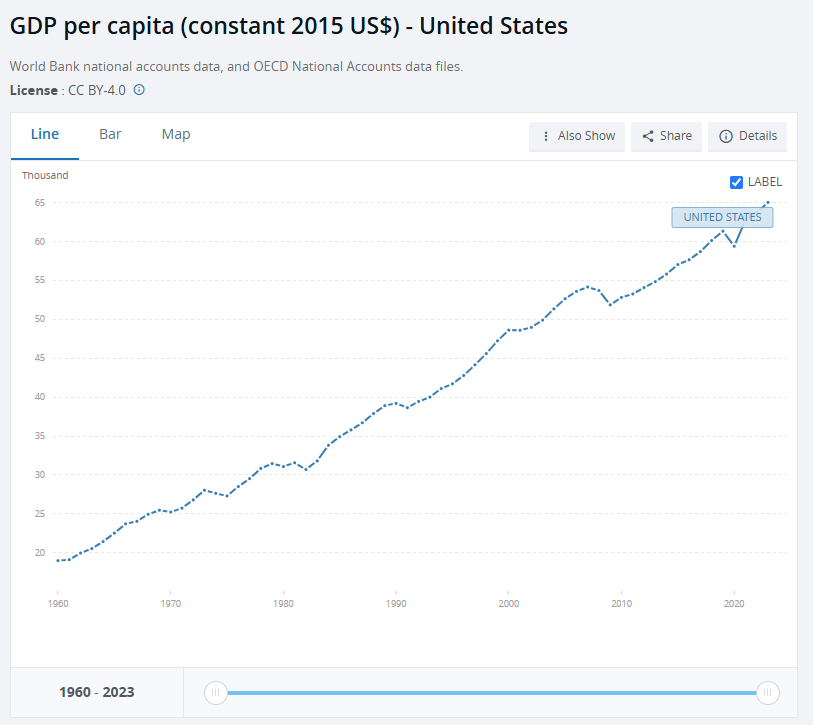Click the license info icon
813x725 pixels.
pos(139,90)
